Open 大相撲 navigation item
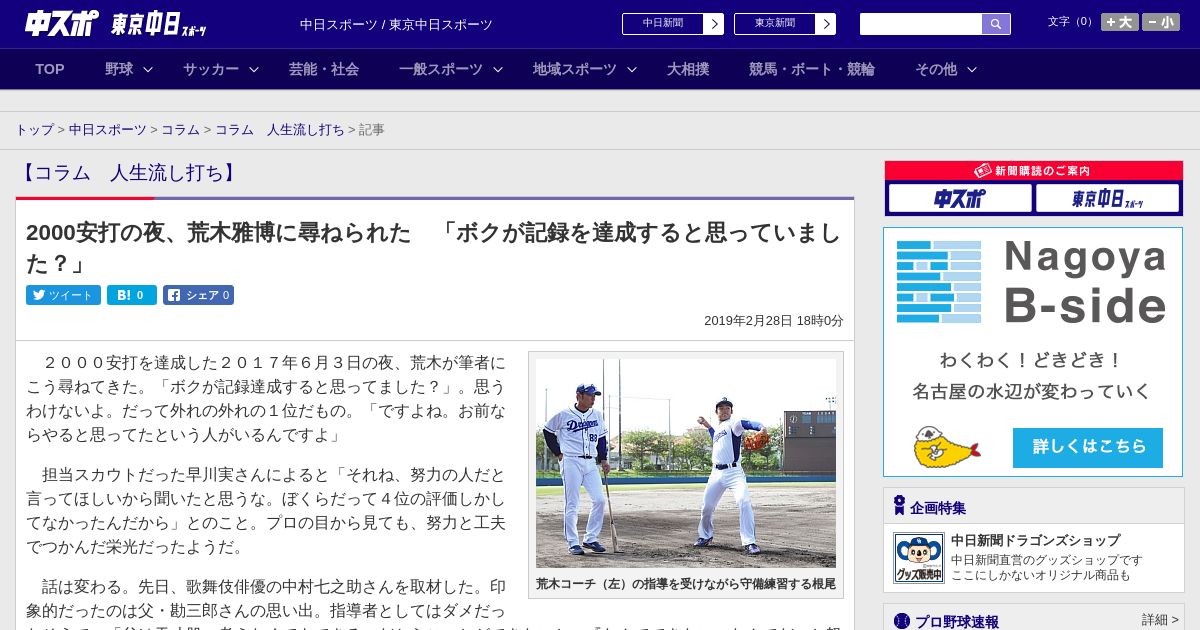The width and height of the screenshot is (1200, 630). tap(688, 69)
